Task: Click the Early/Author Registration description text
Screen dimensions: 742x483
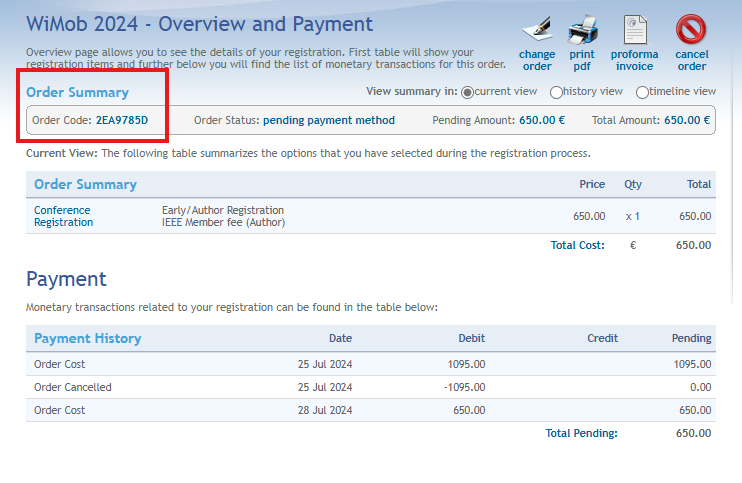Action: pyautogui.click(x=223, y=210)
